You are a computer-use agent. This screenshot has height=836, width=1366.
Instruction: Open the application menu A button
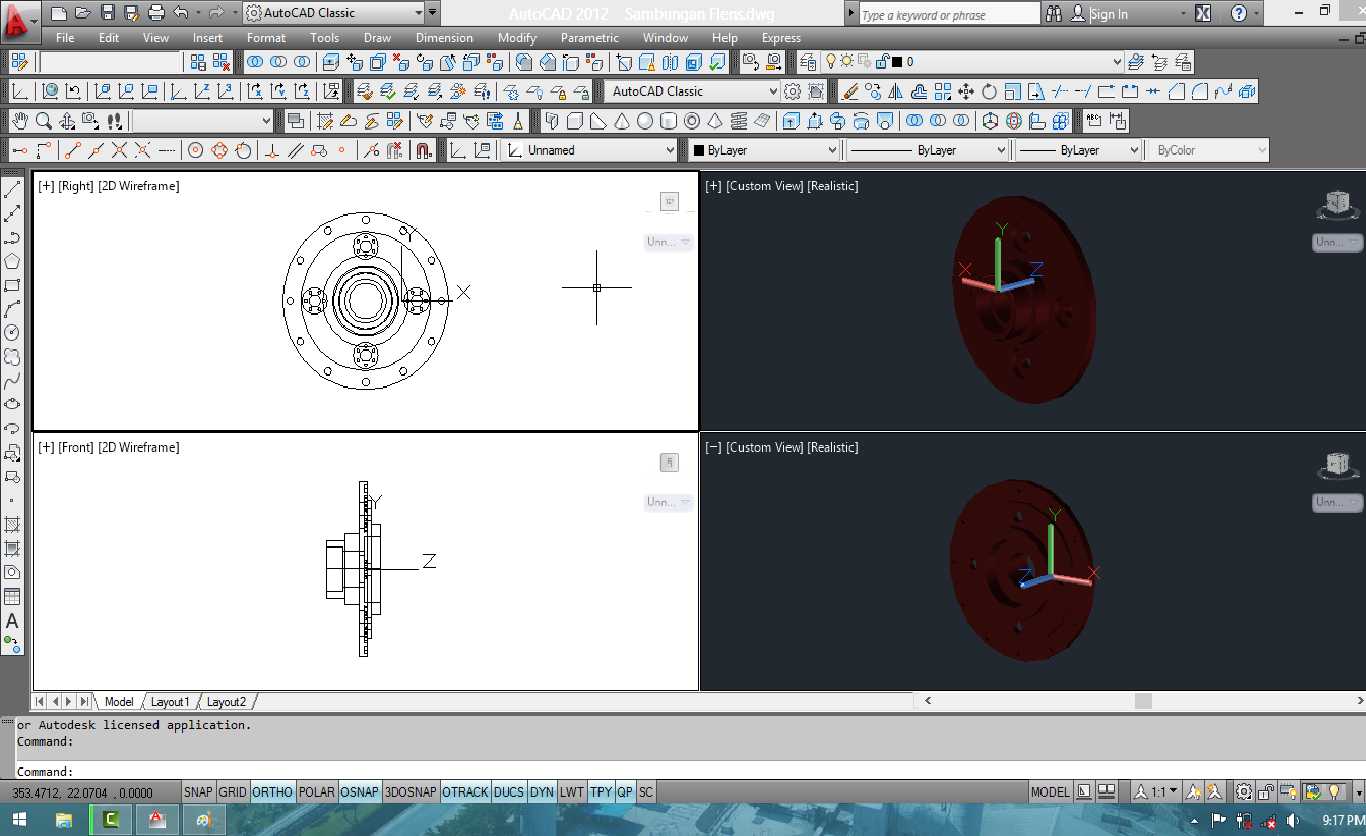point(19,20)
